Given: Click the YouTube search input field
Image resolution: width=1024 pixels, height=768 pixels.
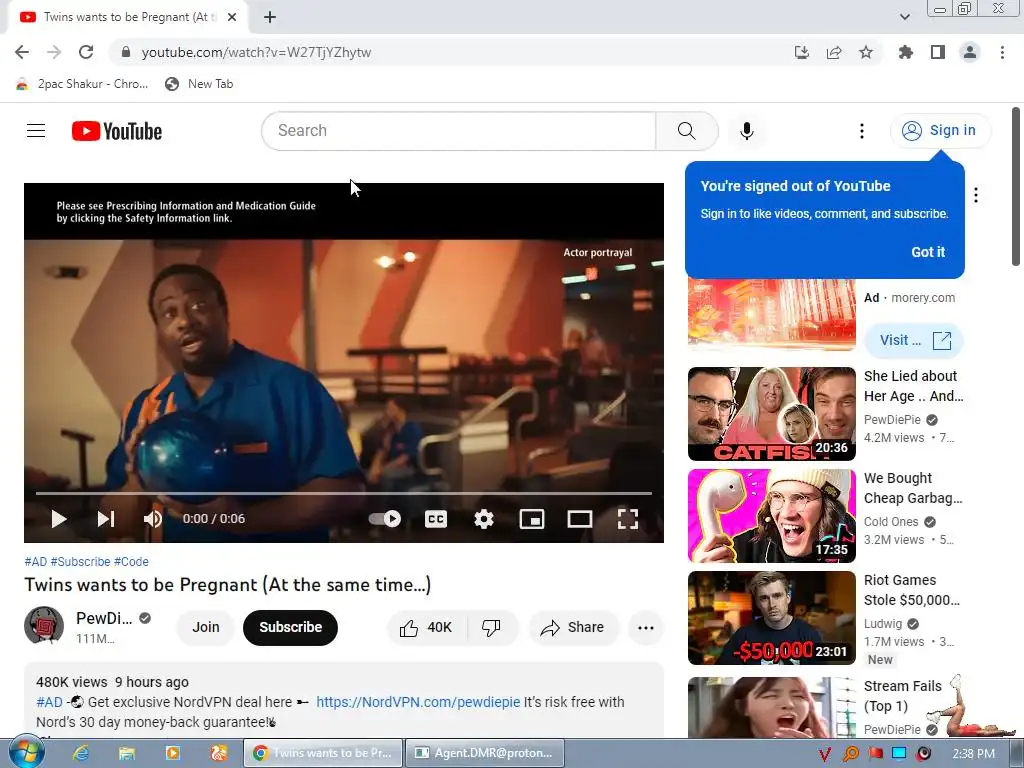Looking at the screenshot, I should (x=458, y=131).
